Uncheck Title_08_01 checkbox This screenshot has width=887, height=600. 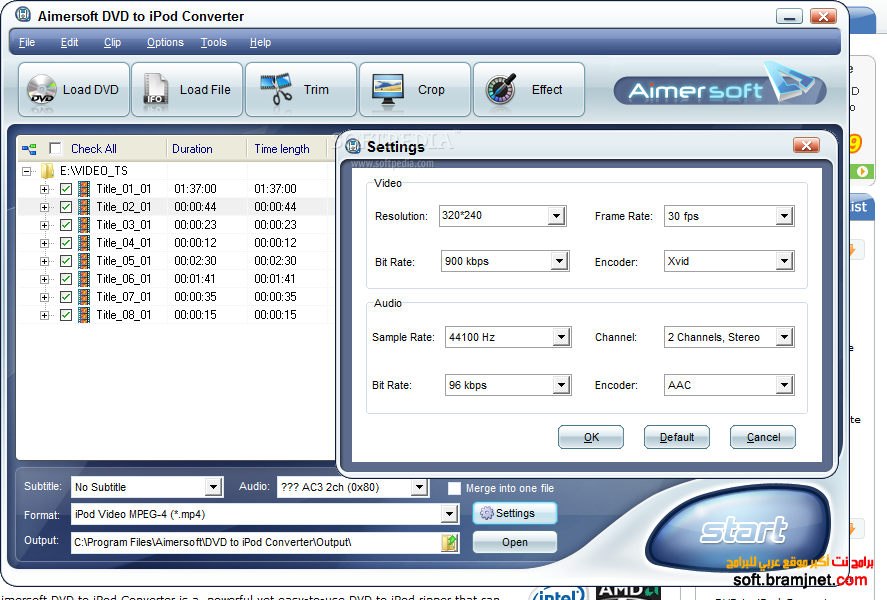[66, 315]
